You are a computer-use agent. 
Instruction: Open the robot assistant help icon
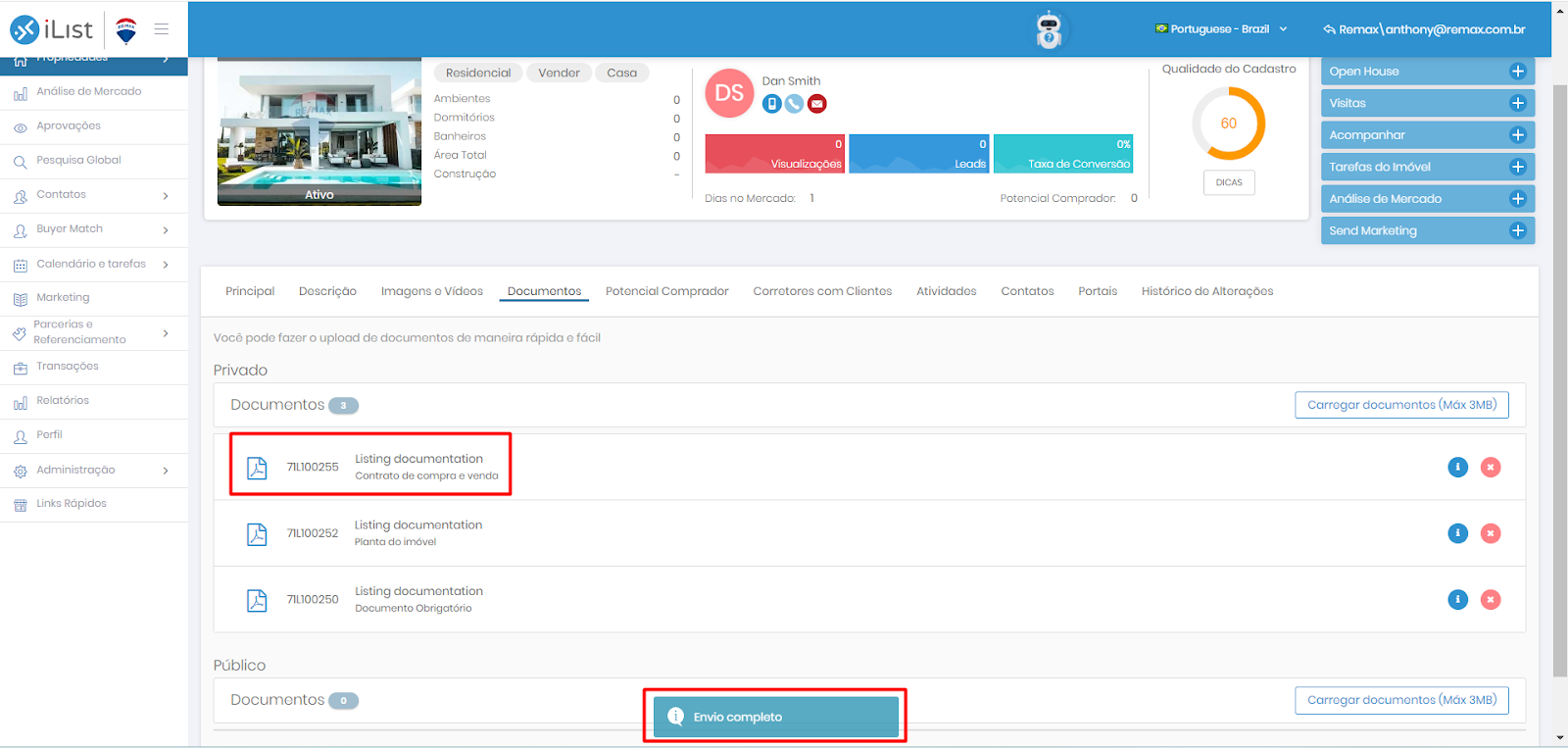pos(1049,30)
